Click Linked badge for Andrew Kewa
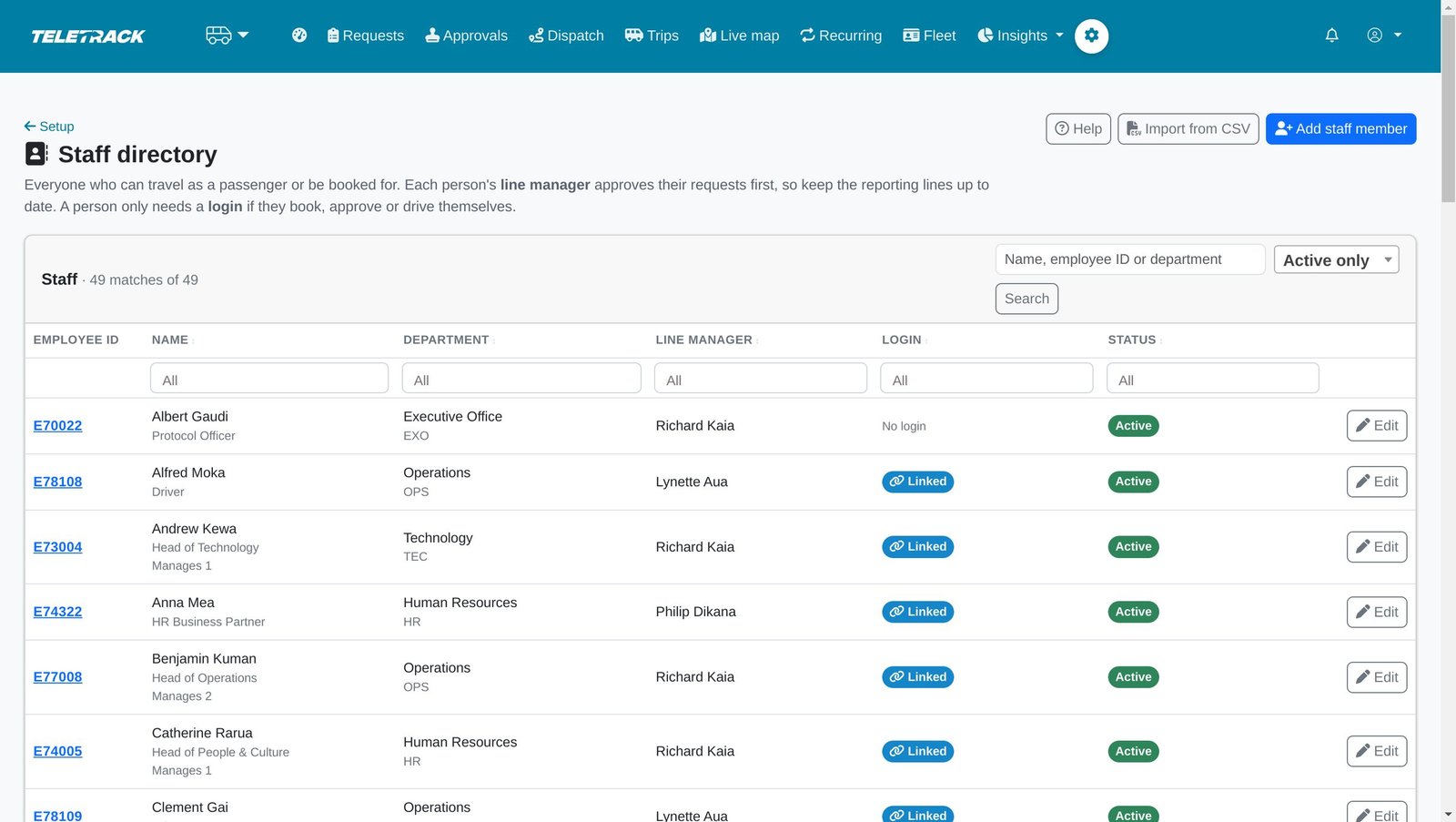 (917, 547)
